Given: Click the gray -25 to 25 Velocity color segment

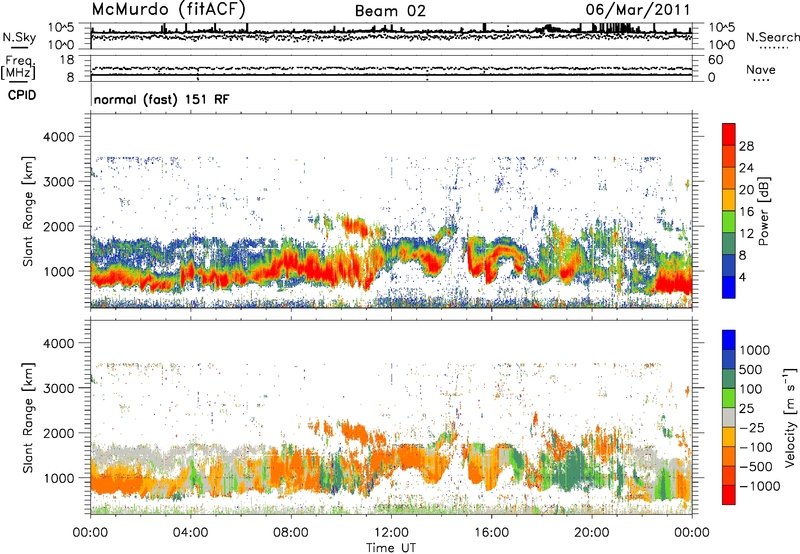Looking at the screenshot, I should click(729, 418).
